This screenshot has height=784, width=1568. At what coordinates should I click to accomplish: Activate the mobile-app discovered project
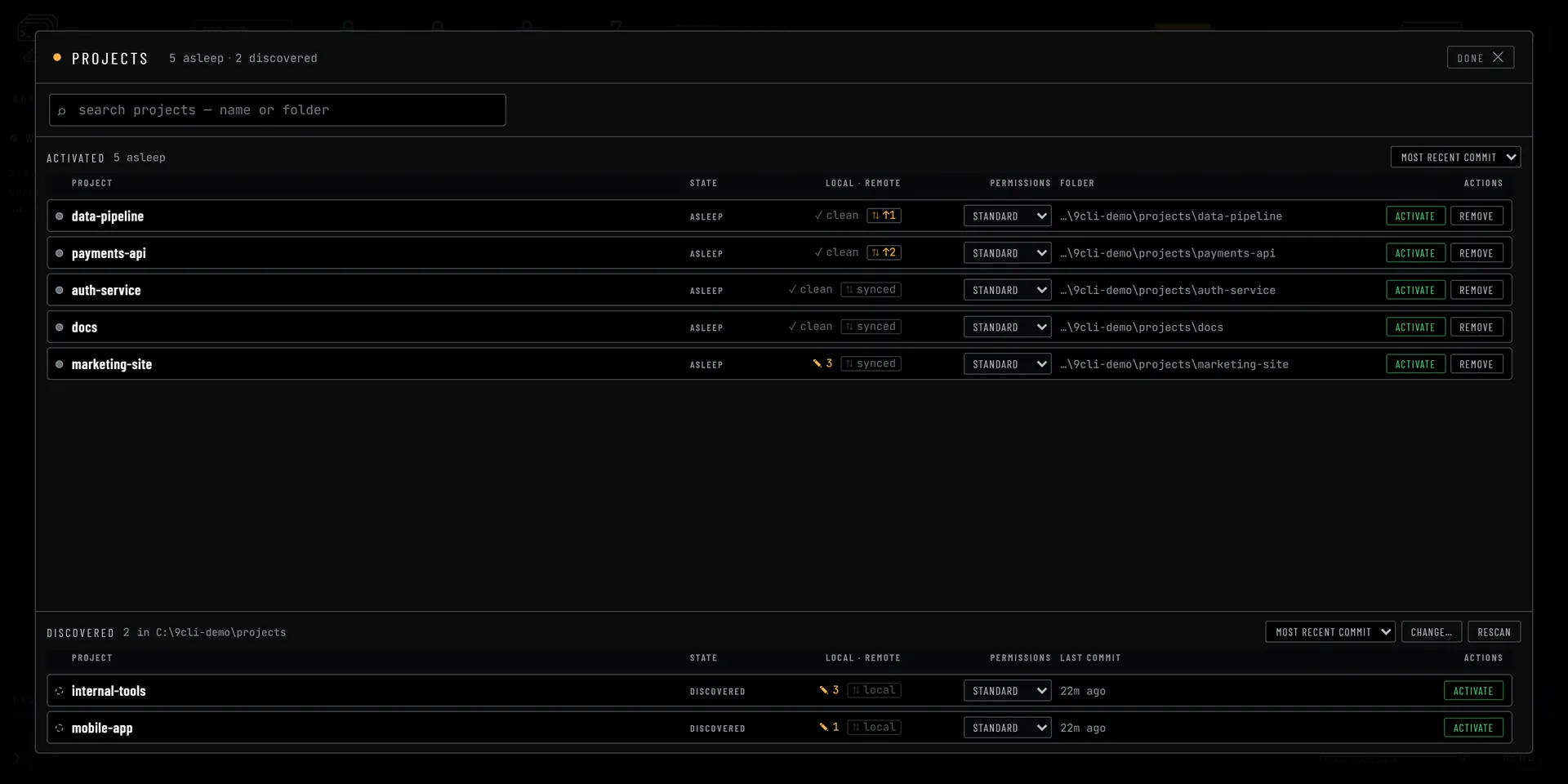pos(1473,728)
